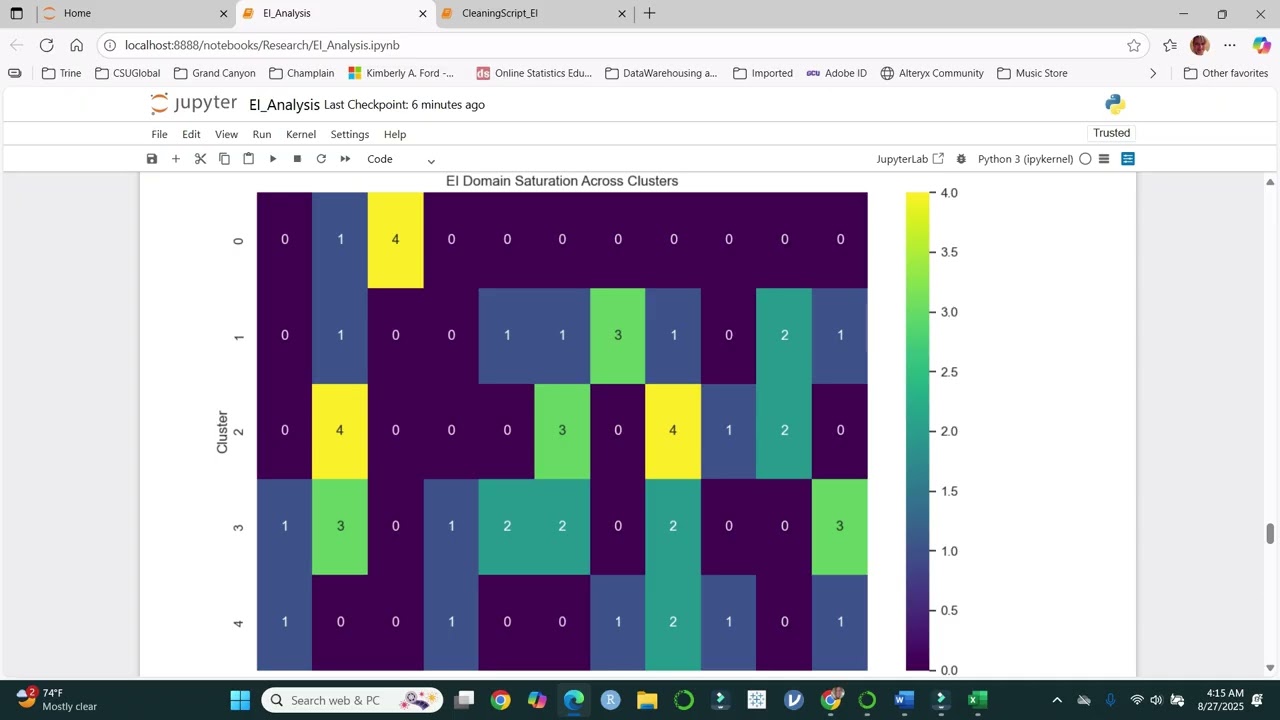This screenshot has width=1280, height=720.
Task: Enable the debugger bug icon
Action: pyautogui.click(x=961, y=159)
